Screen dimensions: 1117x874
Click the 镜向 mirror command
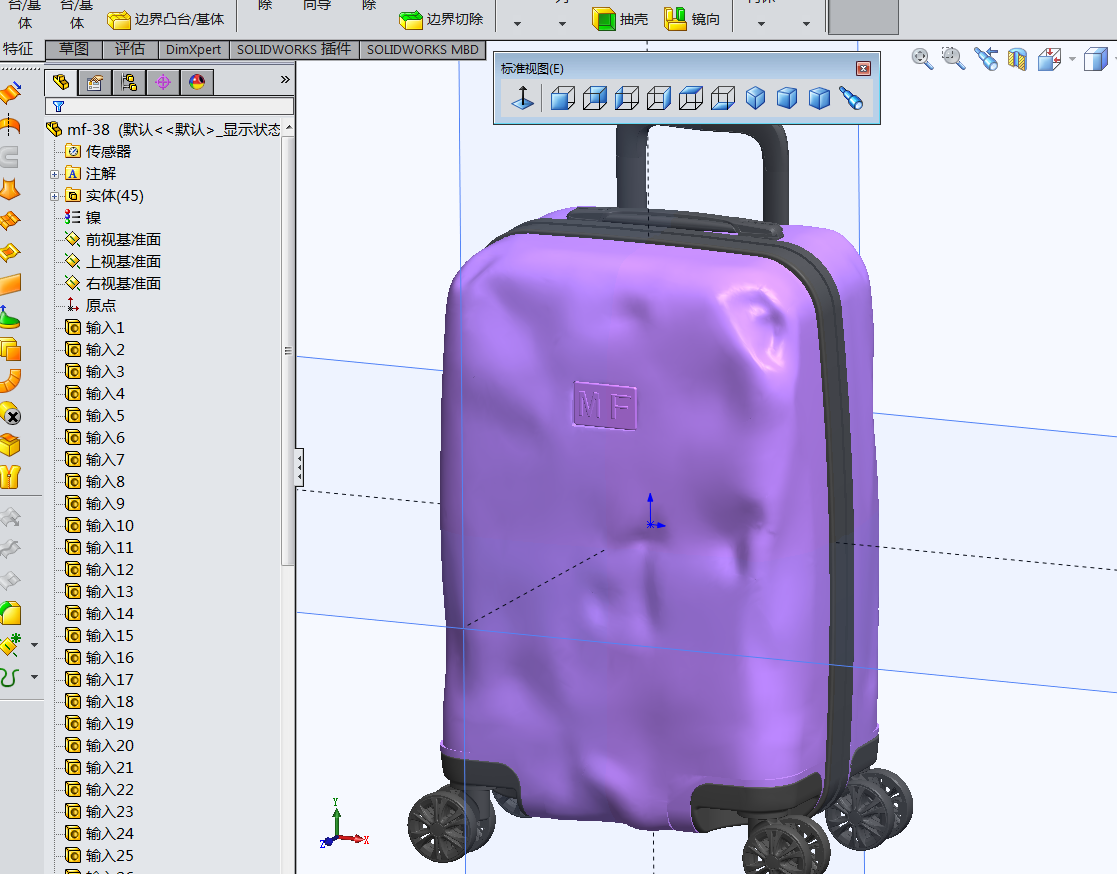692,19
